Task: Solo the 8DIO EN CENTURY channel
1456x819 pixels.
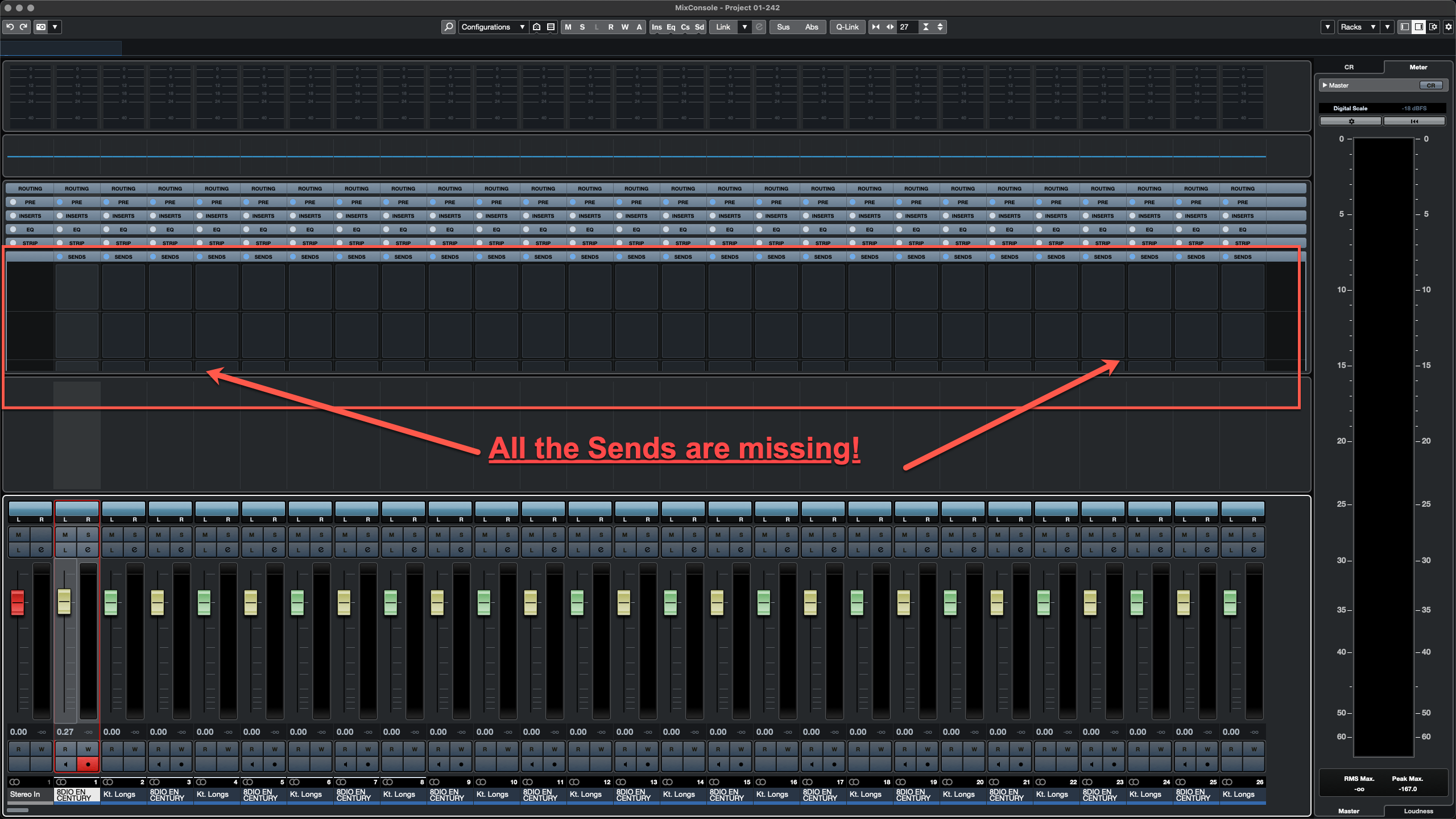Action: 88,535
